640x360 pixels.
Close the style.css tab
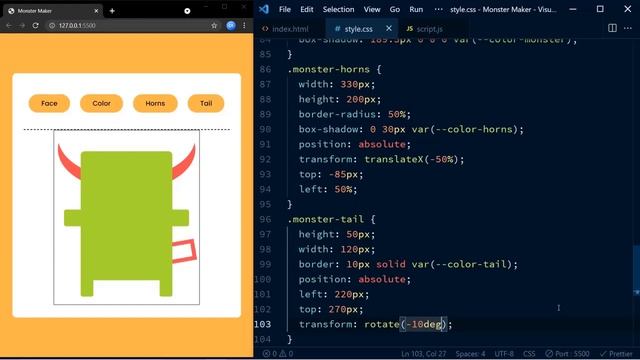(x=389, y=29)
